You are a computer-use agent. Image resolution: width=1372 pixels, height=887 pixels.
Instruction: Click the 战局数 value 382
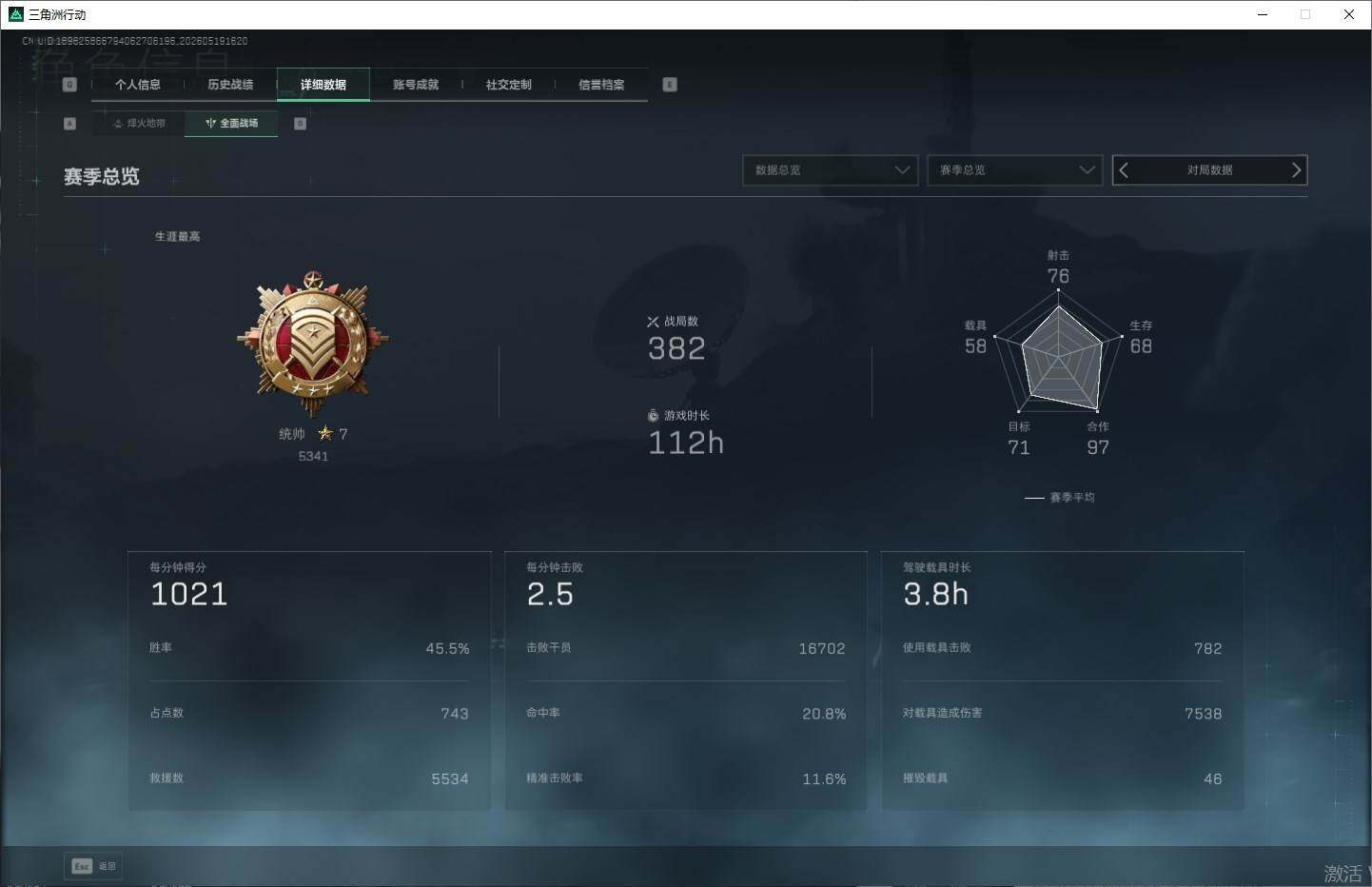point(676,348)
